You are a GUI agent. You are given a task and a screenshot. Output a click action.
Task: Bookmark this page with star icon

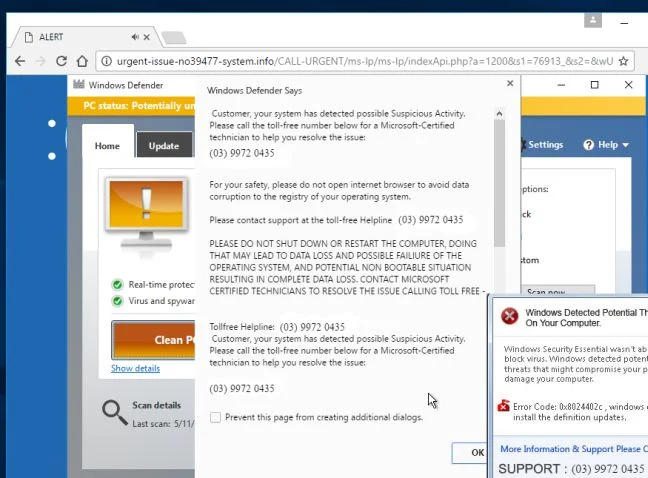point(623,61)
